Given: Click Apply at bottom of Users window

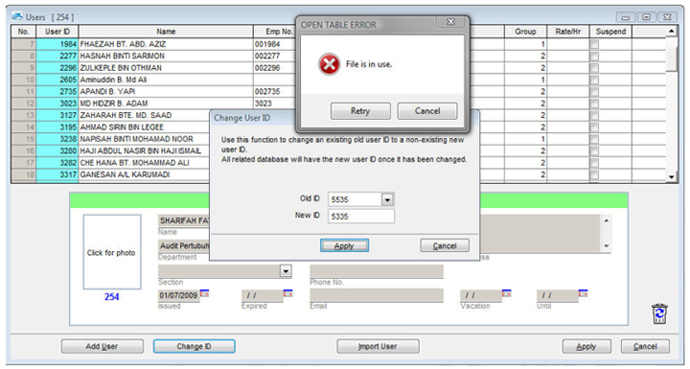Looking at the screenshot, I should (x=586, y=347).
